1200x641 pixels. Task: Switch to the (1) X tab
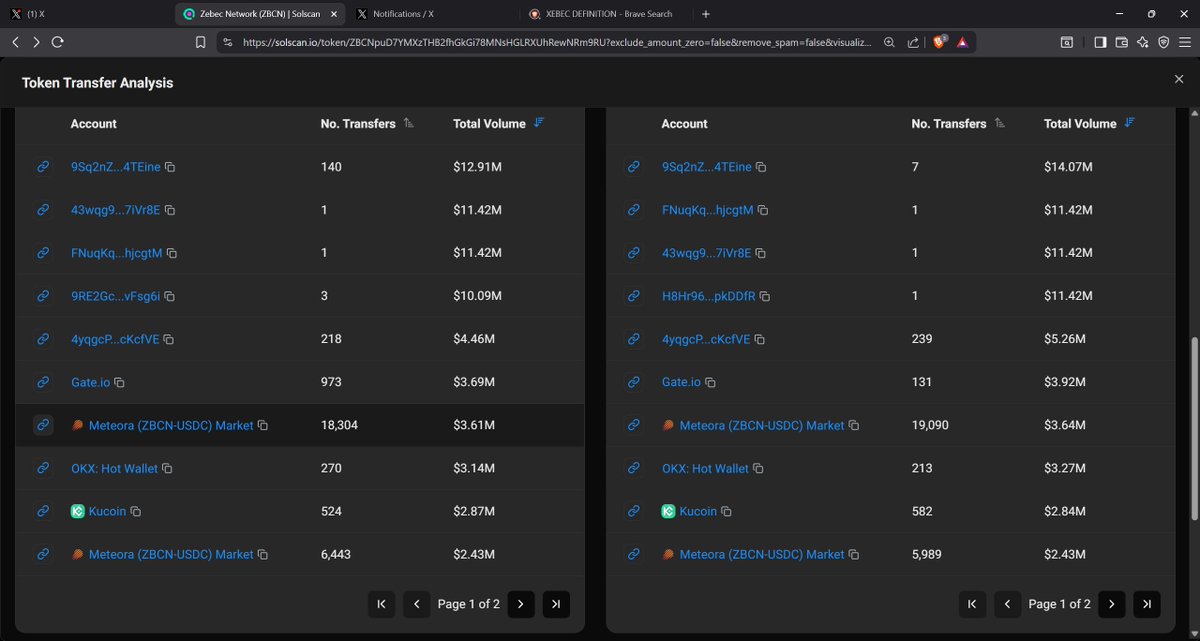click(85, 14)
